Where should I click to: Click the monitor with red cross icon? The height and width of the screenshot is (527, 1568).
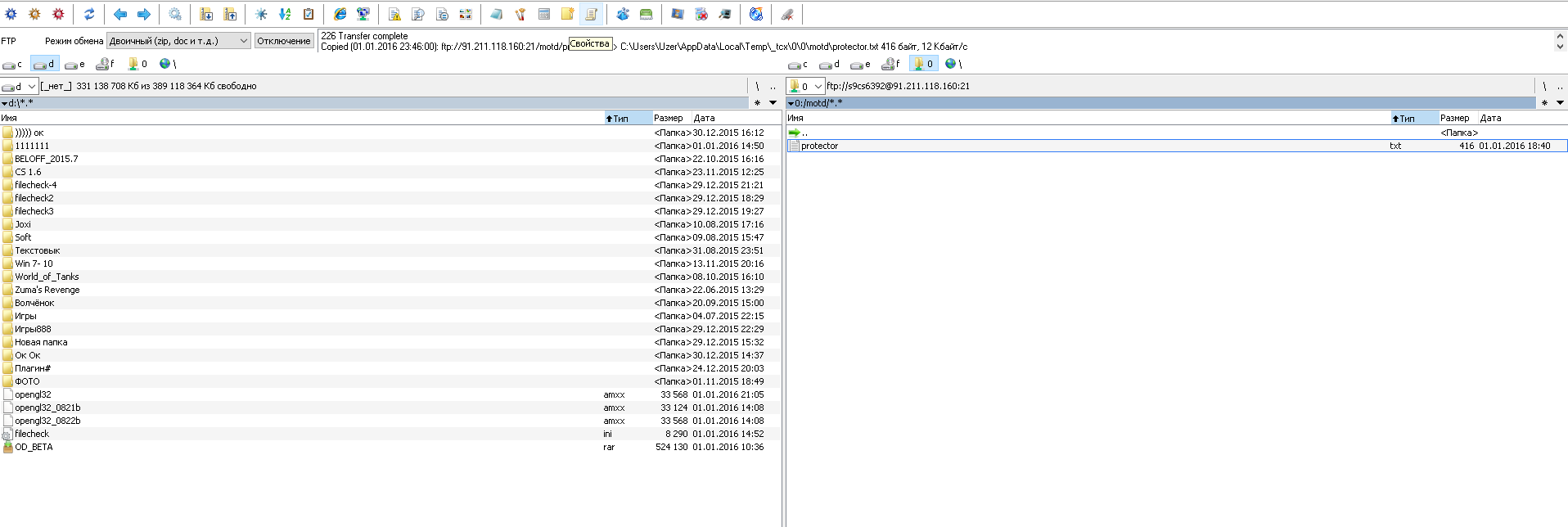pos(701,14)
